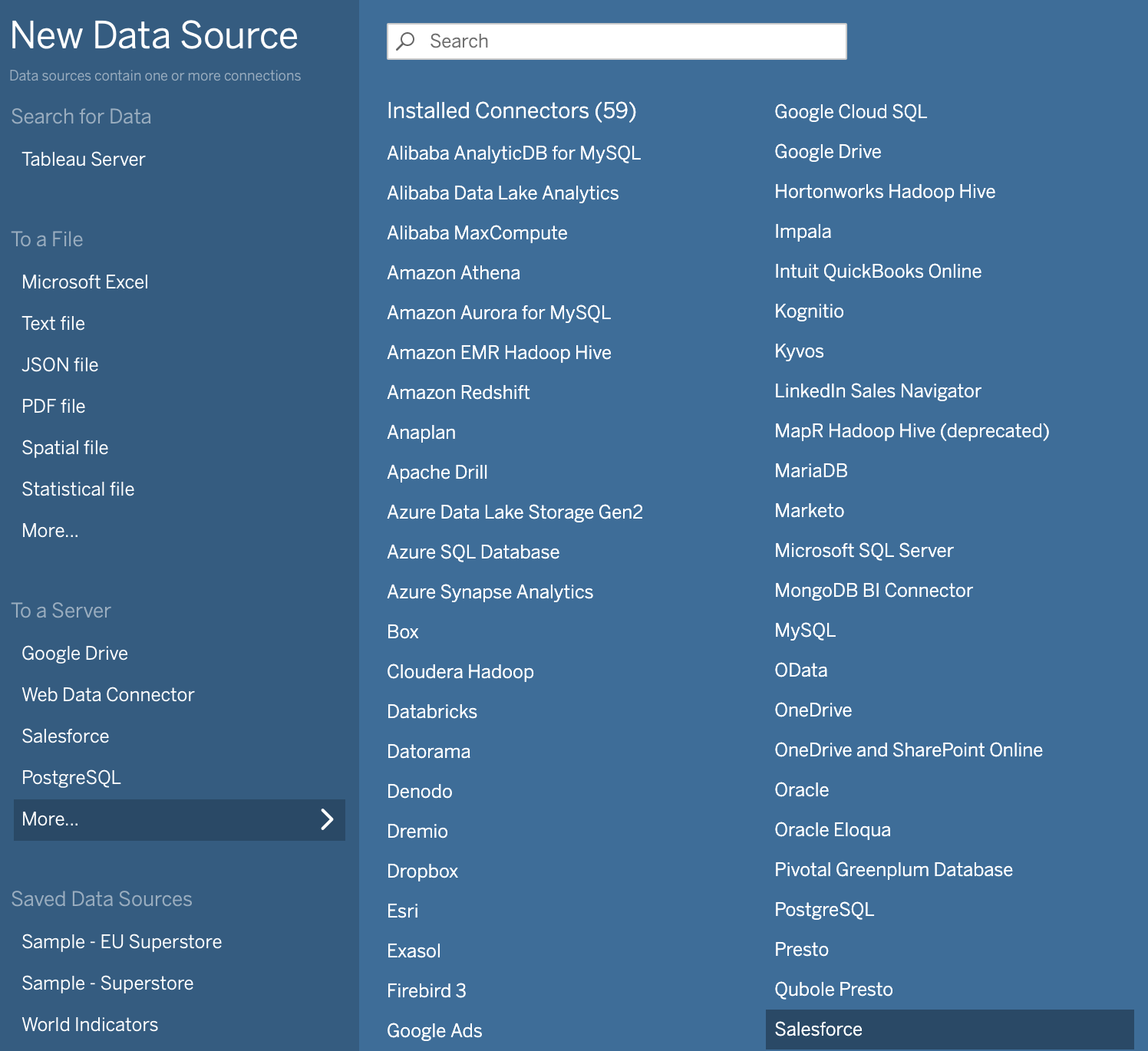Connect to Hortonworks Hadoop Hive
Viewport: 1148px width, 1051px height.
885,192
